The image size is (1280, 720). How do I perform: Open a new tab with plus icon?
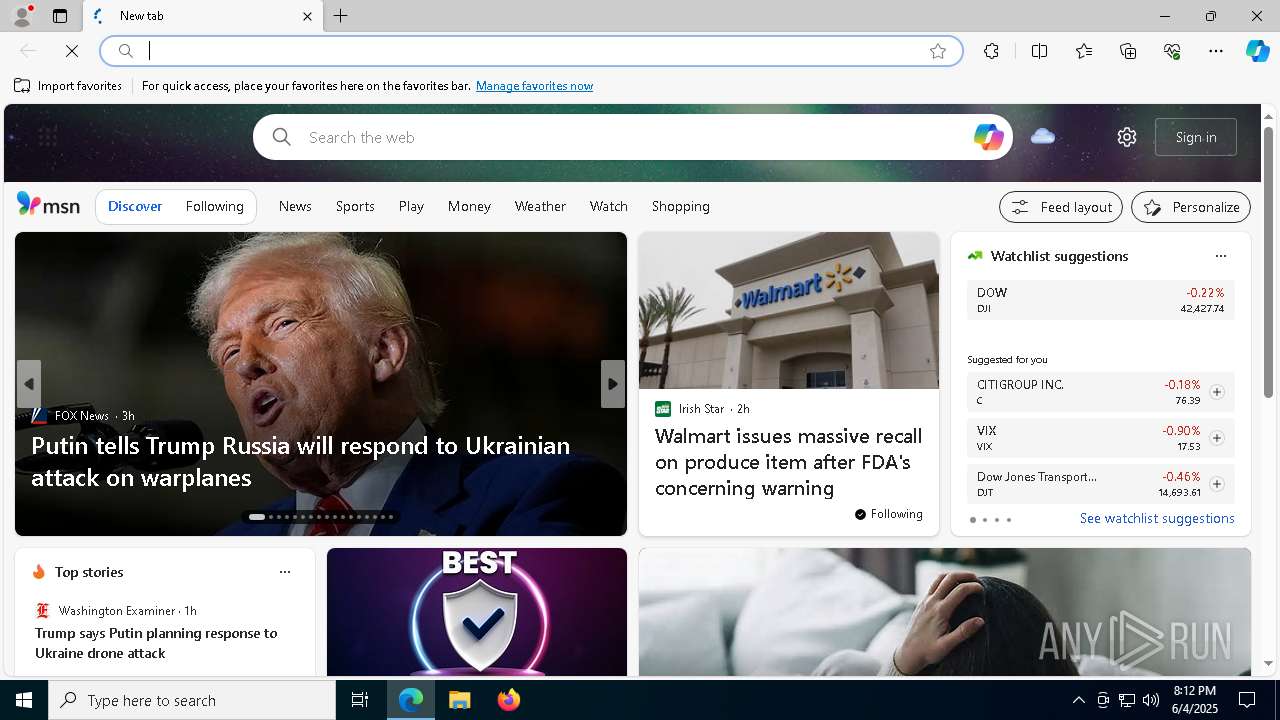[341, 16]
